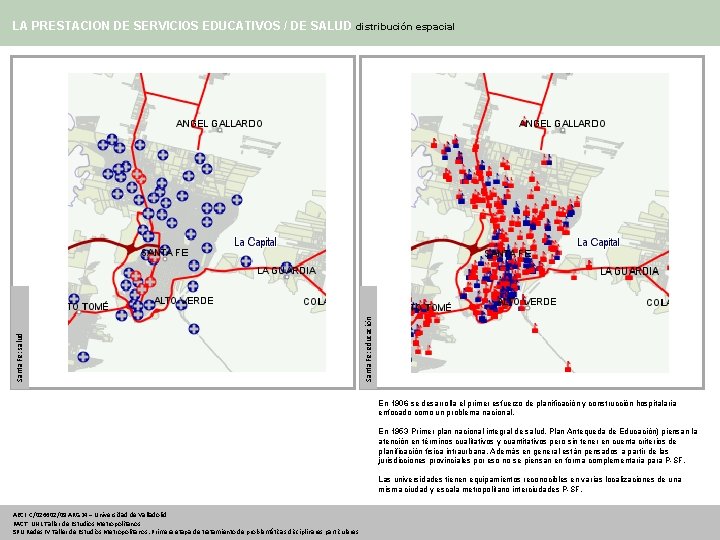Image resolution: width=720 pixels, height=540 pixels.
Task: Click the 'distribución espacial' subtitle text
Action: [405, 27]
